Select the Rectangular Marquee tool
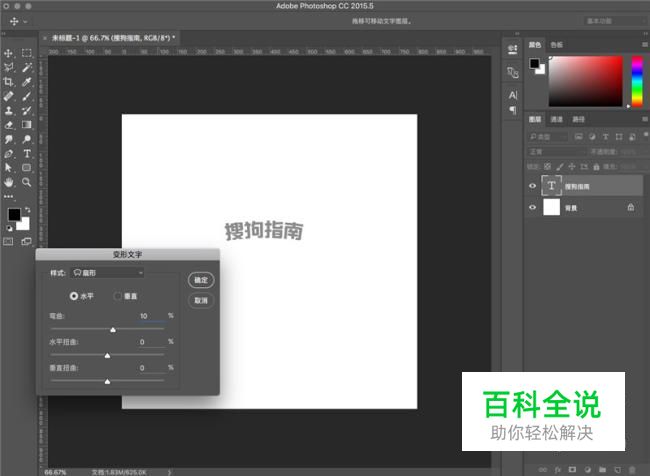This screenshot has height=476, width=650. pos(27,53)
